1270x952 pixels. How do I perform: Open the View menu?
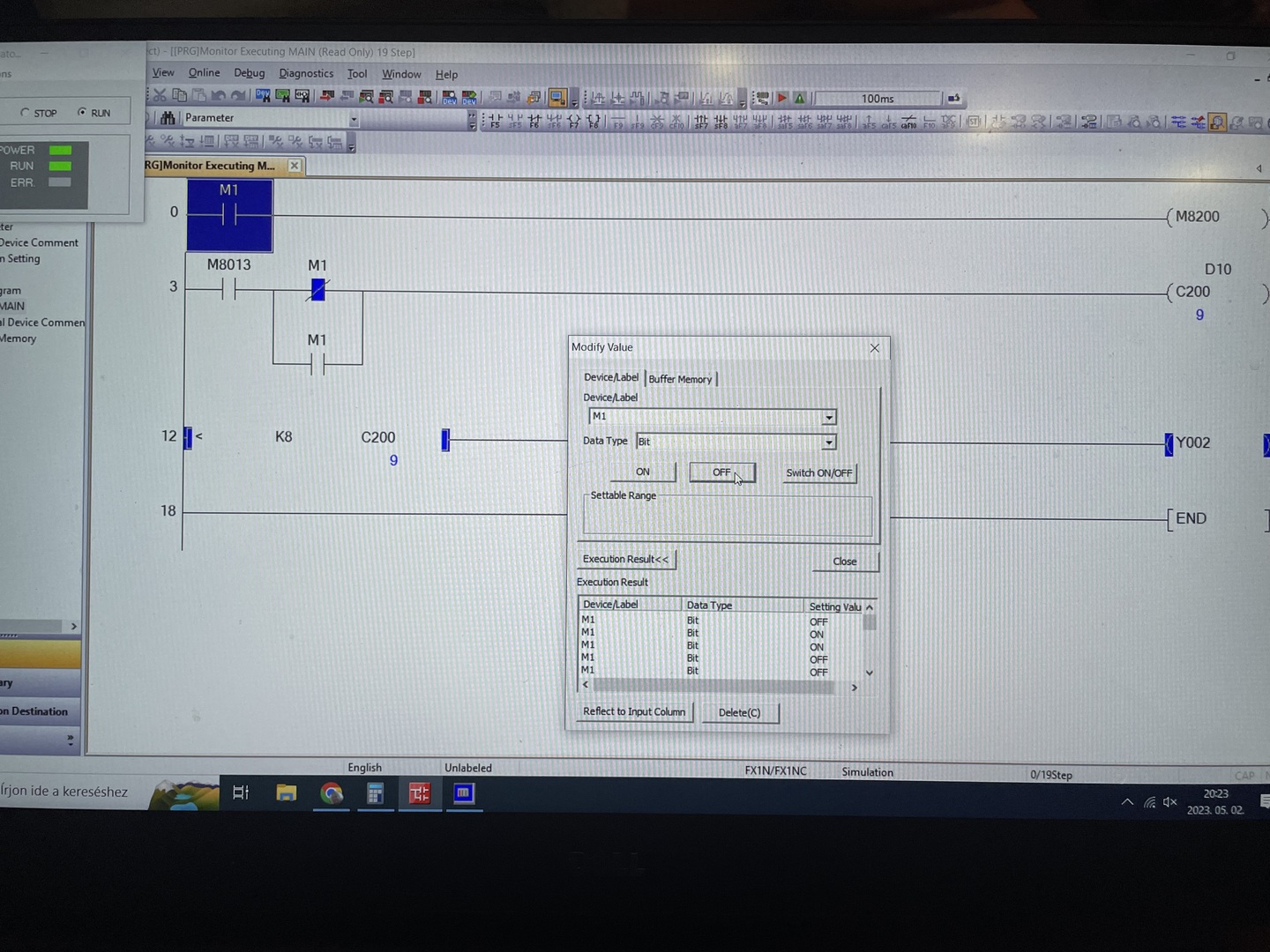(x=163, y=72)
